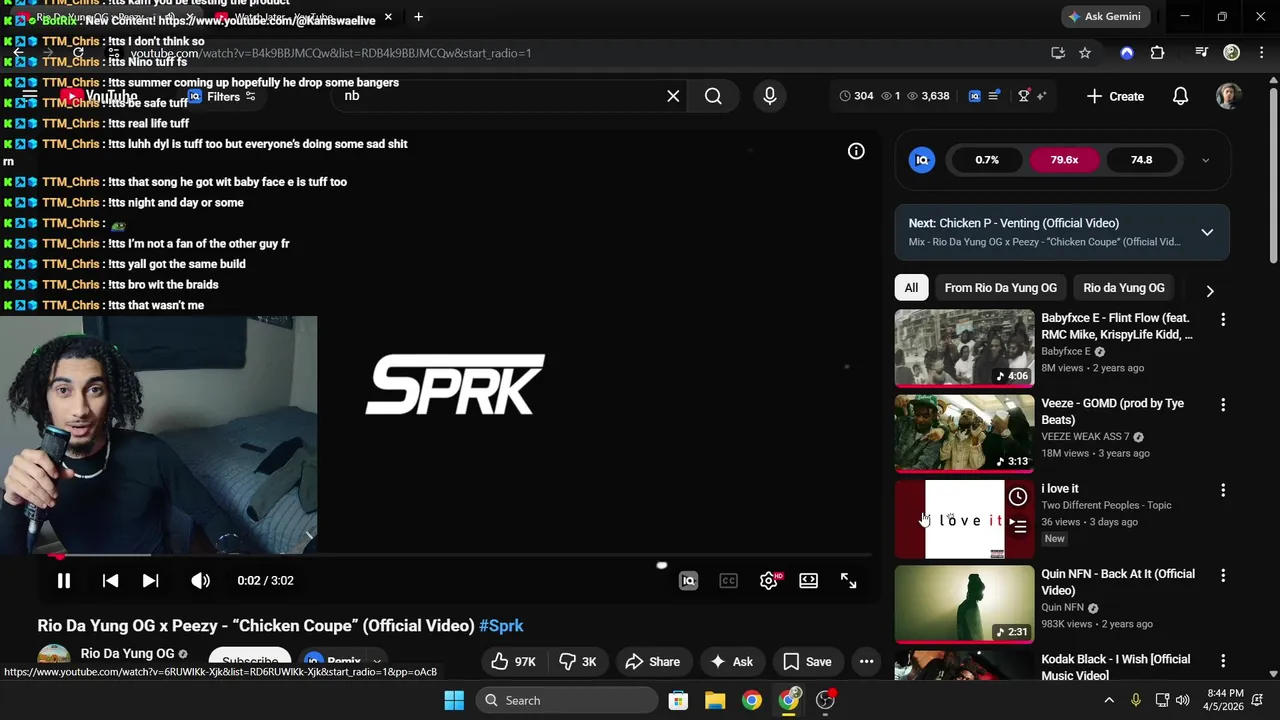Pause the video with the player pause button

(63, 580)
